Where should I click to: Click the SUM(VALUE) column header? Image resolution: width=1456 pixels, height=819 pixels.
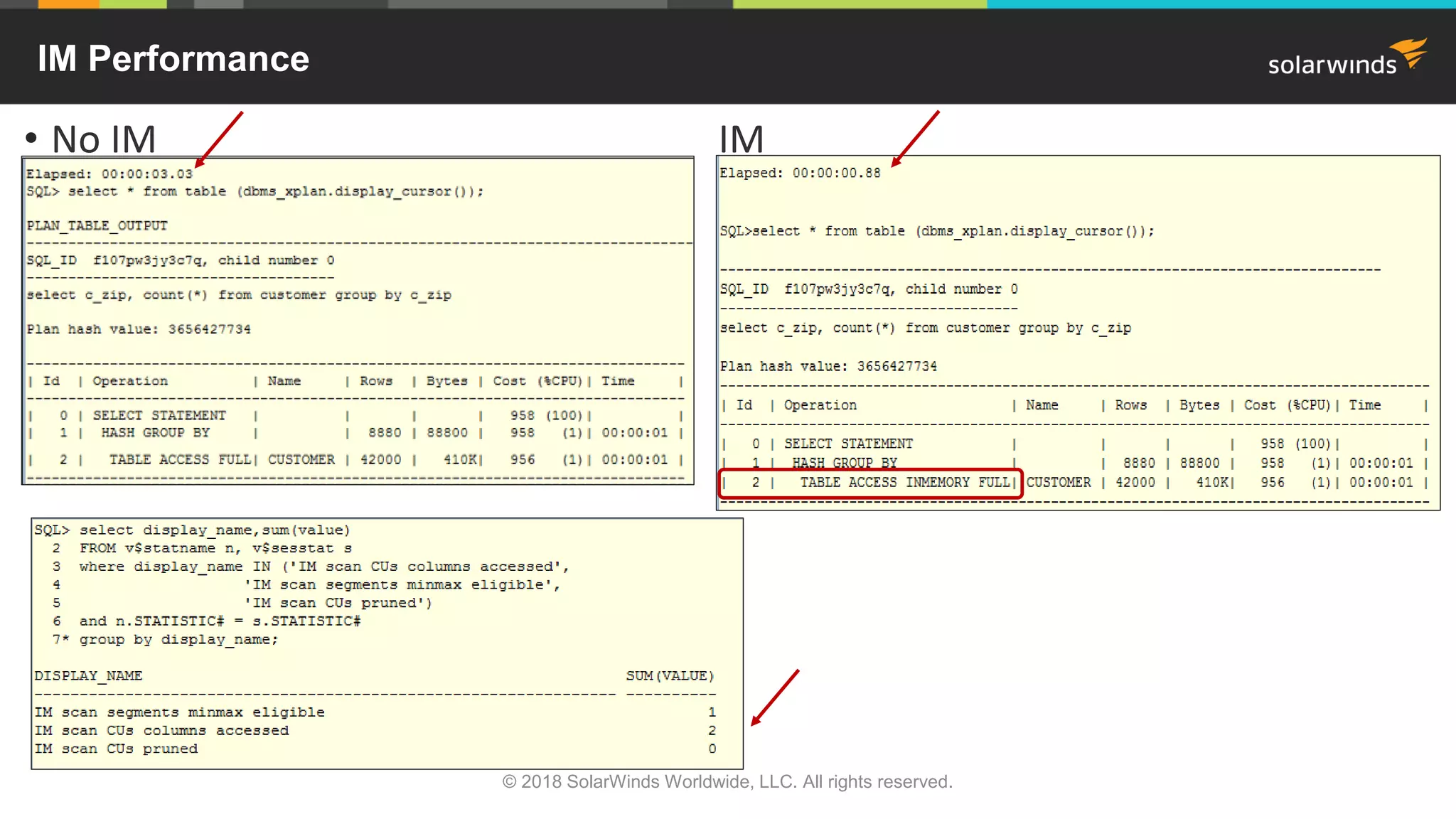click(x=669, y=676)
